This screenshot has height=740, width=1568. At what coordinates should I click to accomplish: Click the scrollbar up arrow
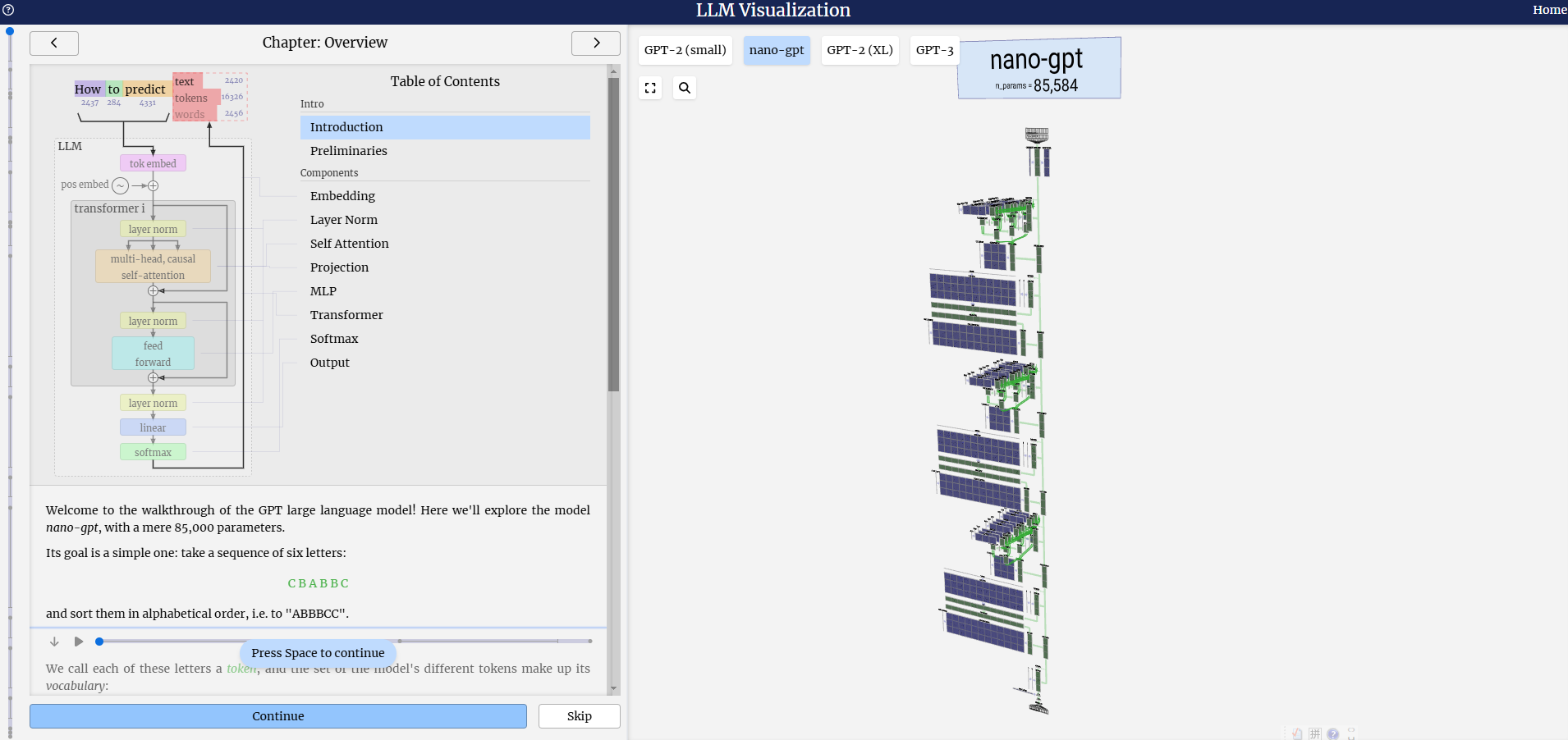pos(613,71)
